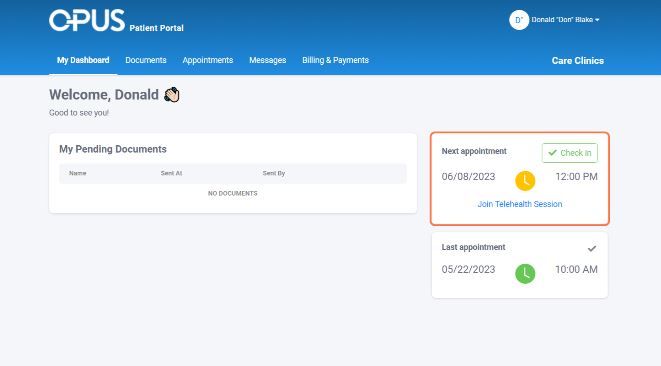661x366 pixels.
Task: Click the My Pending Documents heading
Action: [113, 149]
